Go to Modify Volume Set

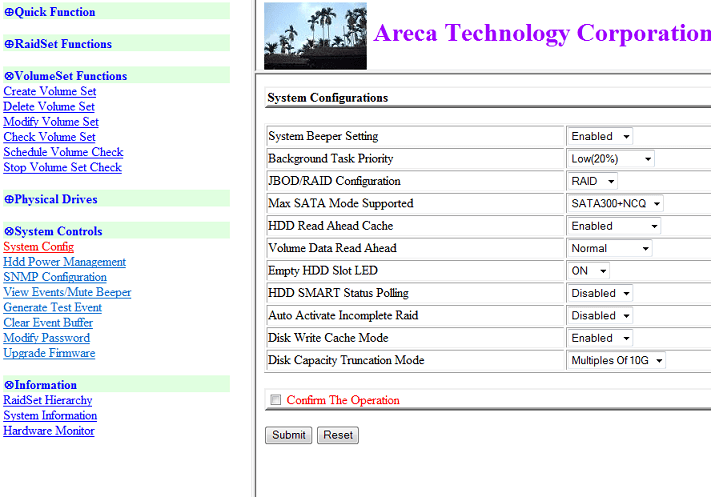(x=51, y=122)
